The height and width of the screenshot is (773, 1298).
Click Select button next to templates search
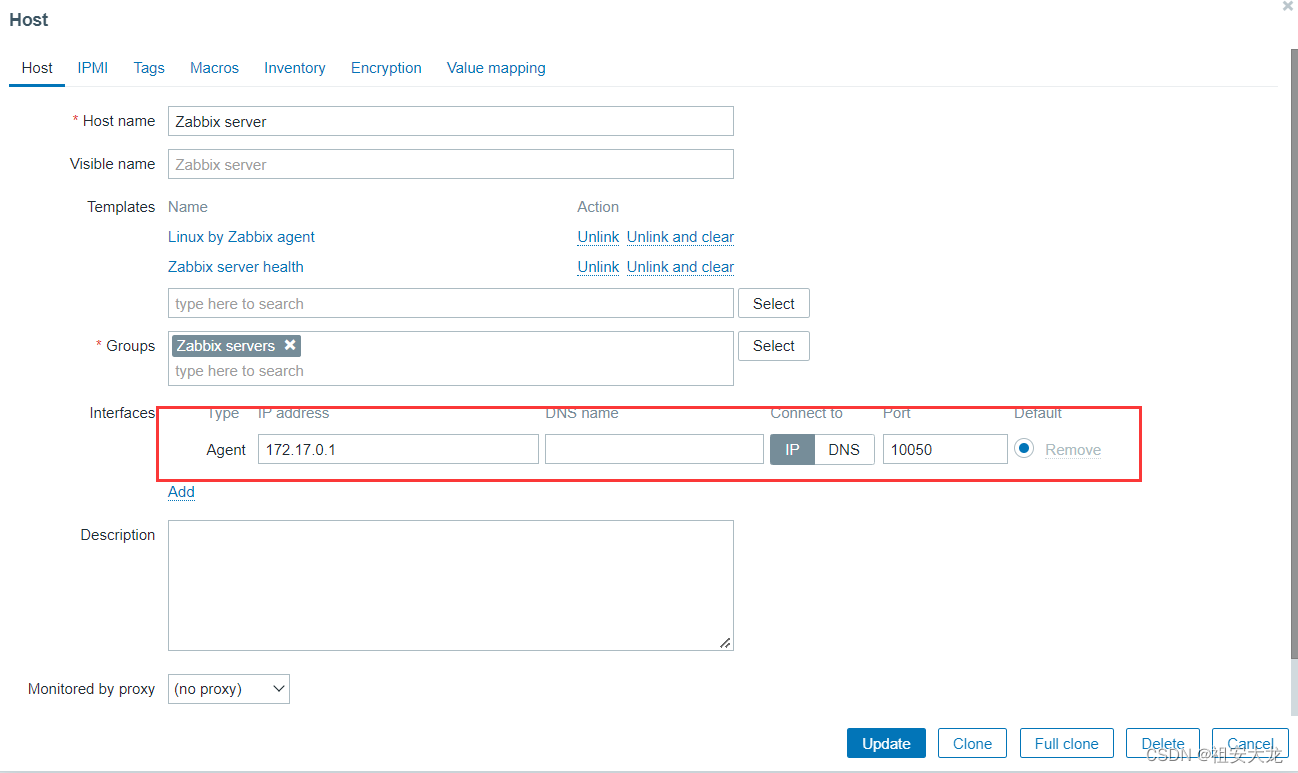774,303
